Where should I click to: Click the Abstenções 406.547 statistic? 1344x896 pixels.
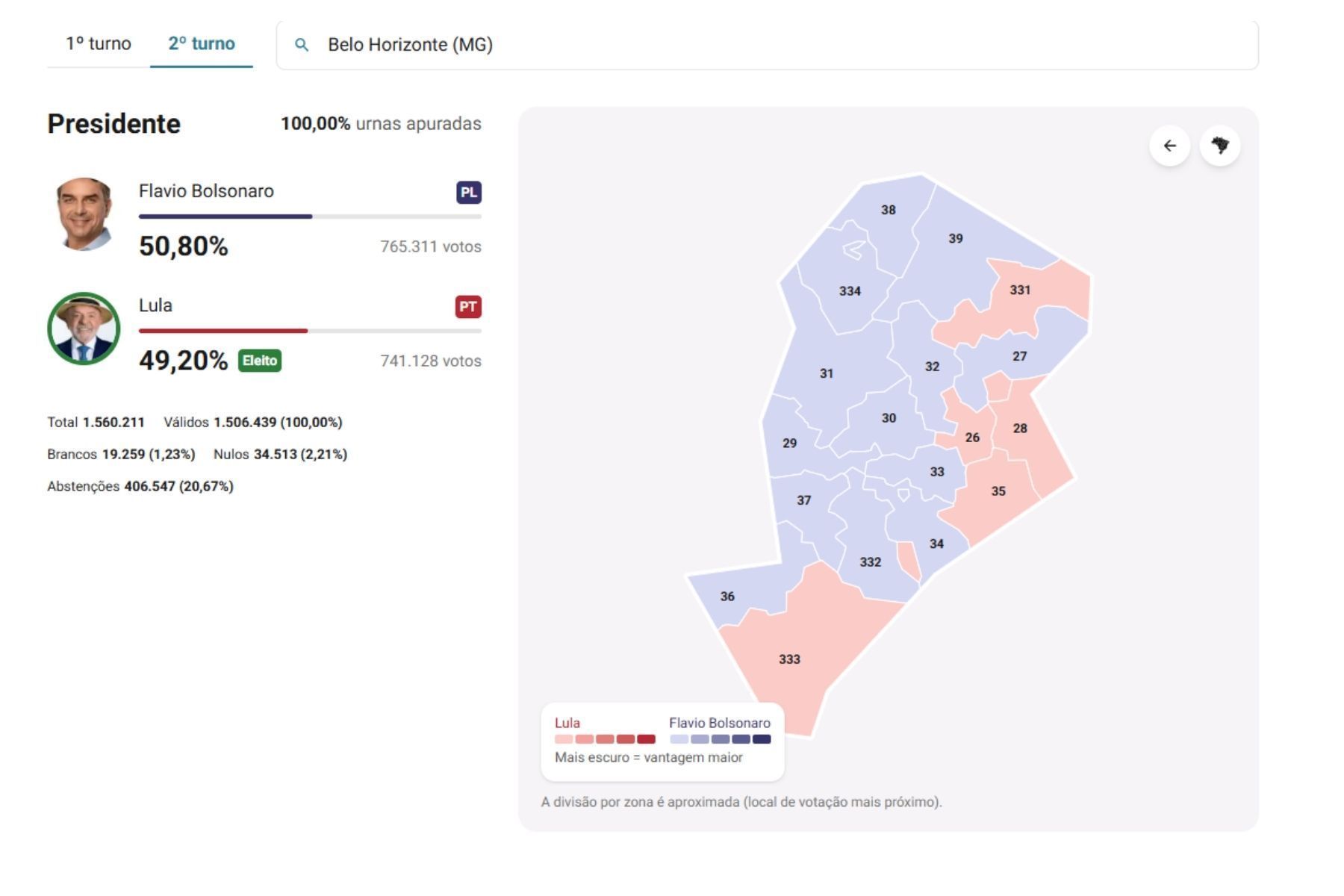[x=140, y=487]
